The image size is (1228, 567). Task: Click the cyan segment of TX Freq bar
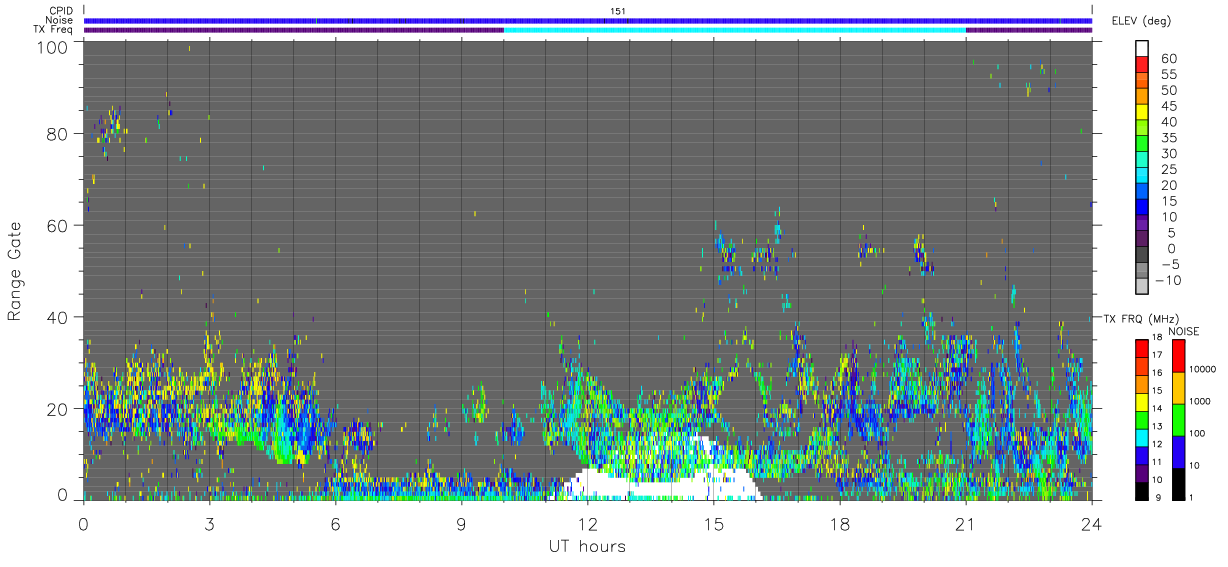click(x=735, y=30)
